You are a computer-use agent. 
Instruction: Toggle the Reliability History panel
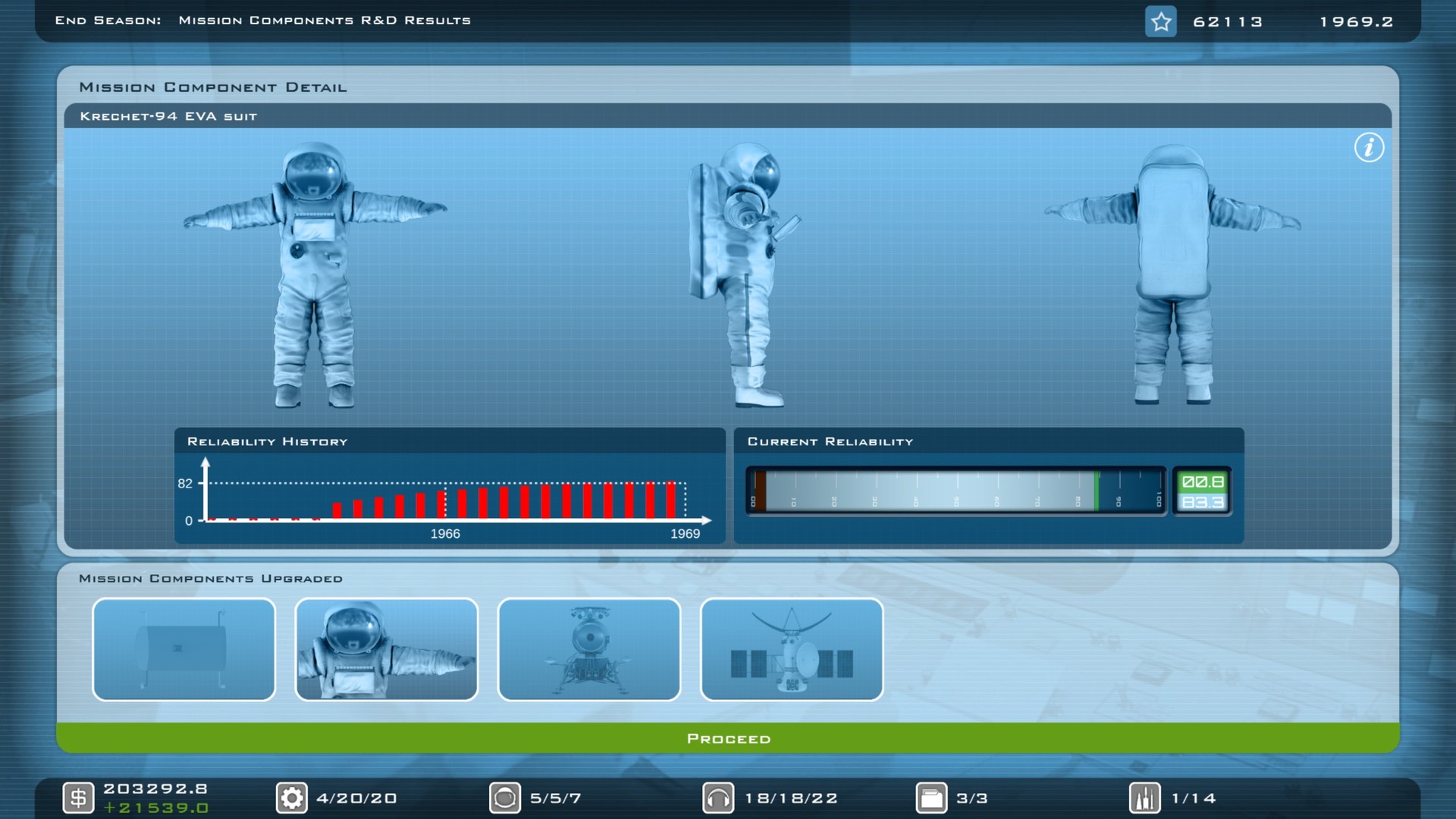[x=268, y=441]
